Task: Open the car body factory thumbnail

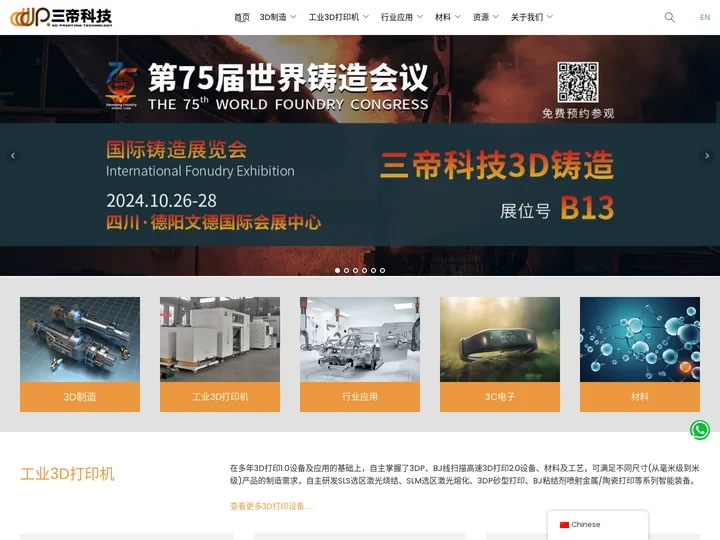Action: 360,339
